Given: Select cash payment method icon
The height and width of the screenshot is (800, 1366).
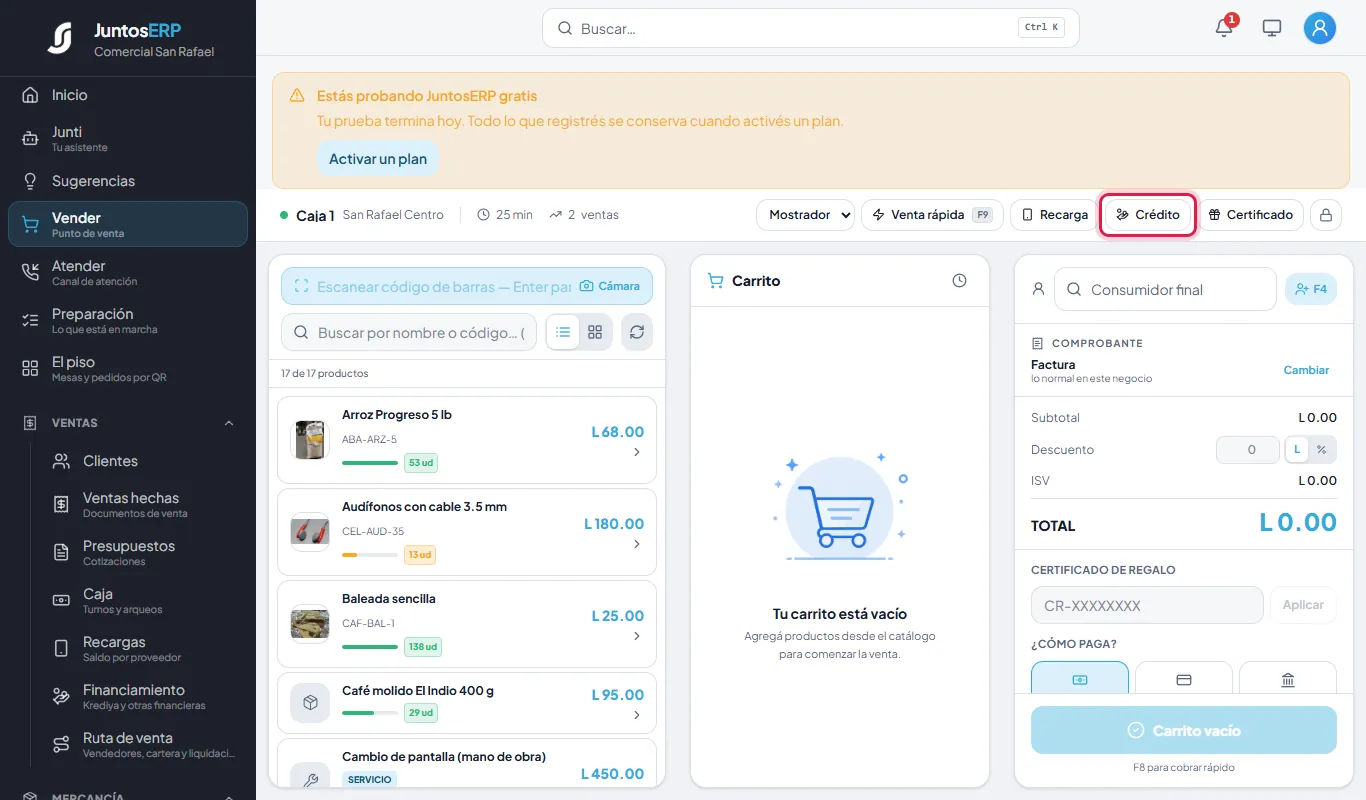Looking at the screenshot, I should [1080, 679].
